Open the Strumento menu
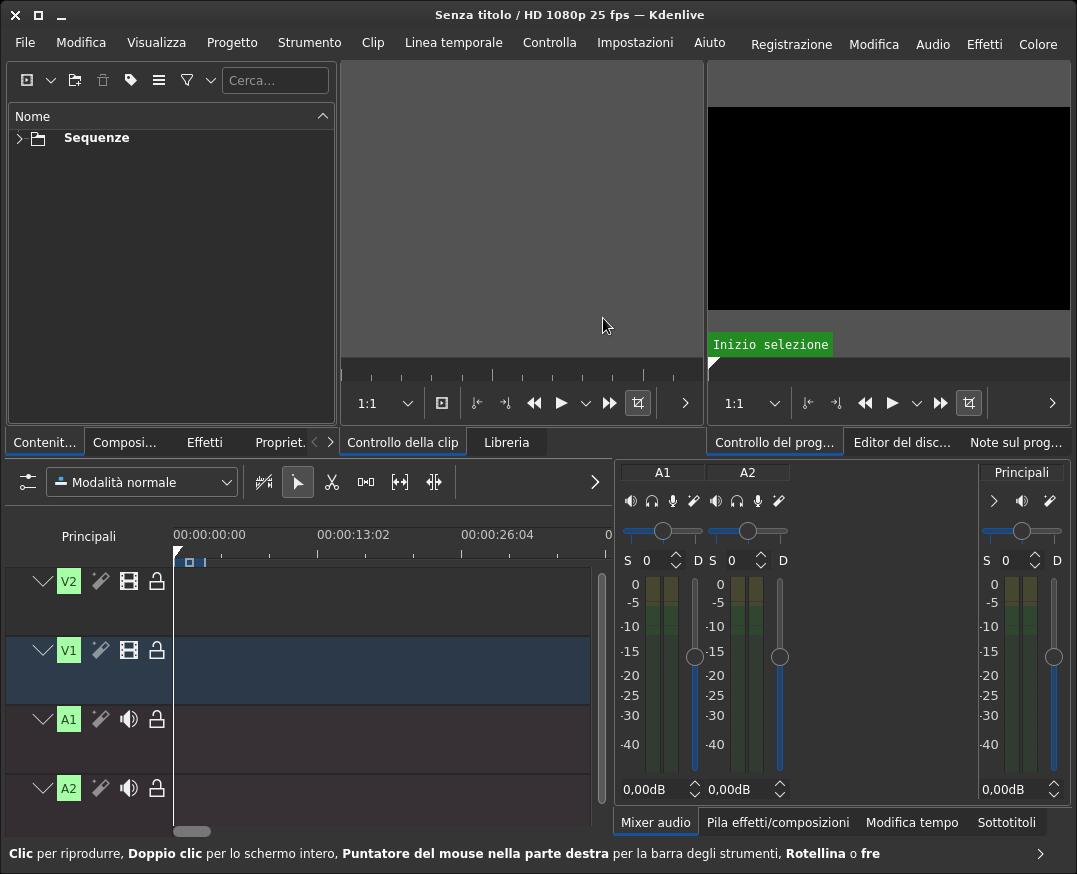The height and width of the screenshot is (874, 1077). point(309,43)
